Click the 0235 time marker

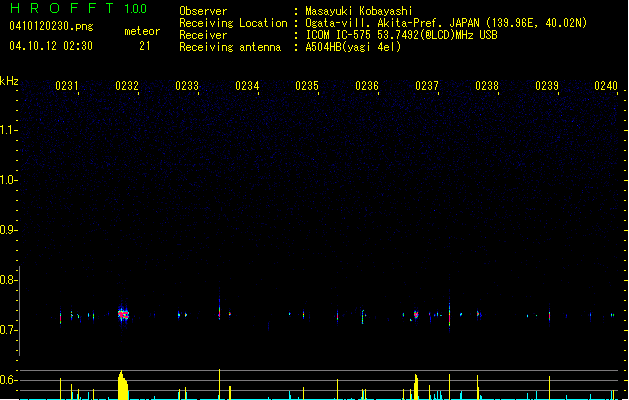coord(307,86)
